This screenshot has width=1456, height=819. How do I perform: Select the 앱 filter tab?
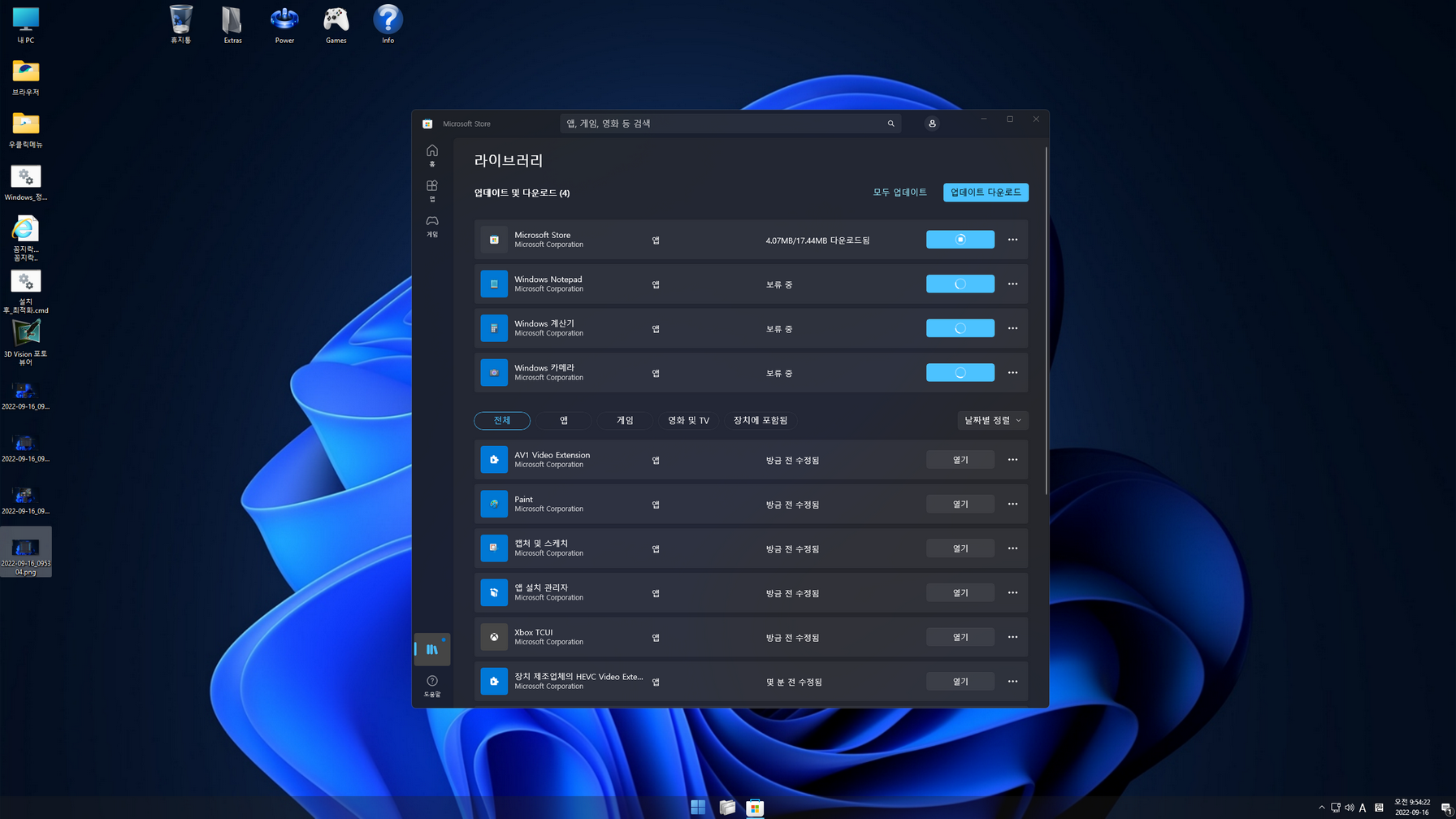coord(564,420)
